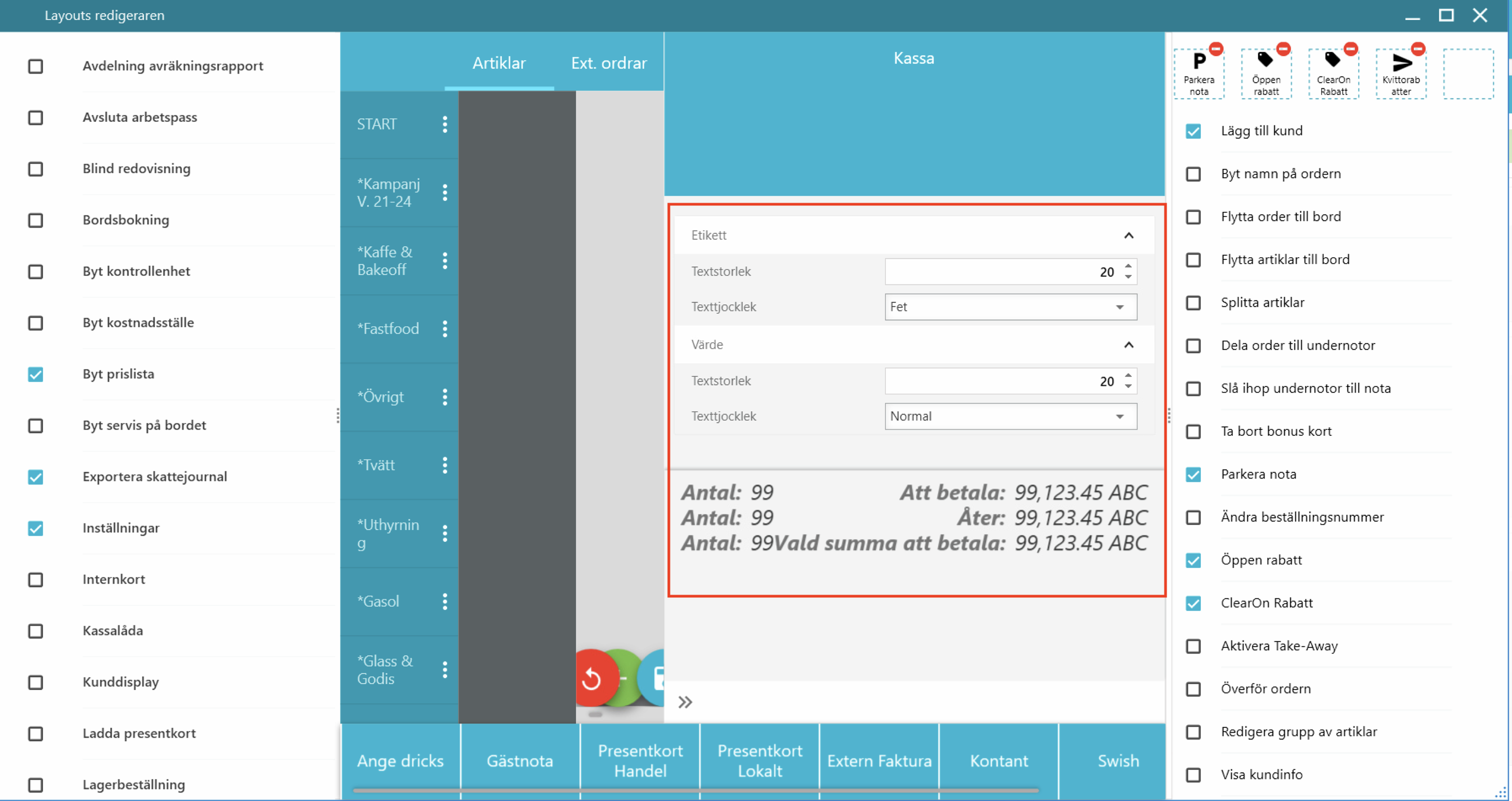Collapse the Etikett section

pos(1128,235)
